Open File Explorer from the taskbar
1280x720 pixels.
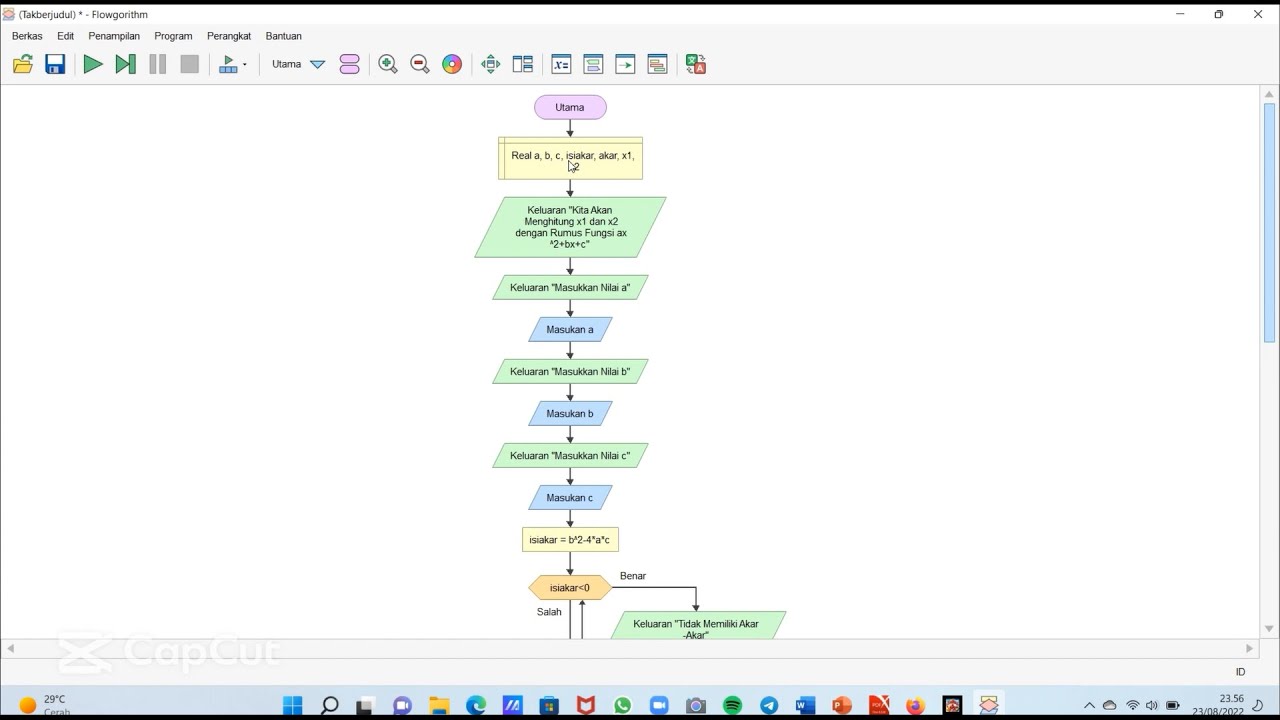[439, 706]
